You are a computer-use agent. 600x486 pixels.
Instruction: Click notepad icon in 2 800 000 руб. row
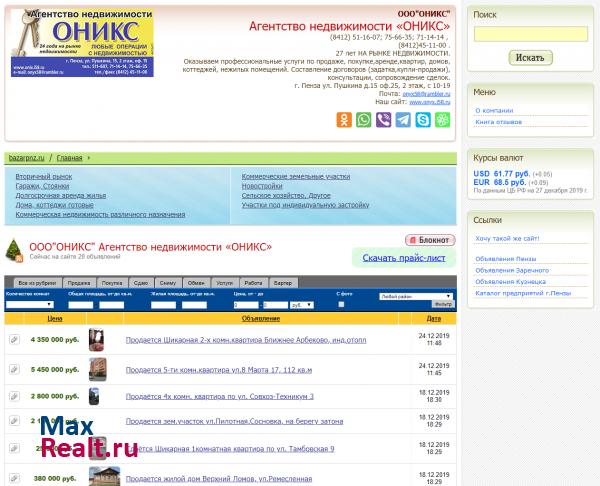(14, 396)
